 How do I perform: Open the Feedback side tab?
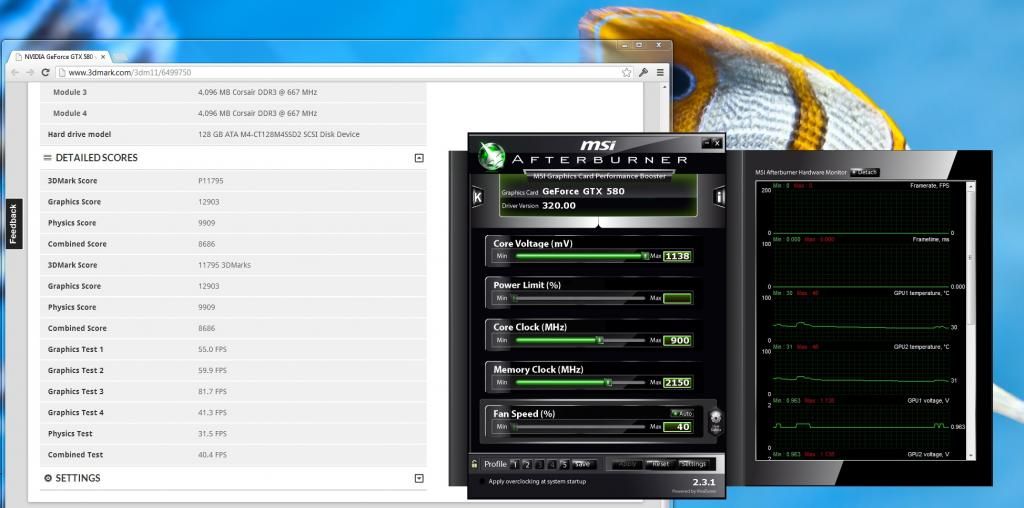pyautogui.click(x=14, y=223)
